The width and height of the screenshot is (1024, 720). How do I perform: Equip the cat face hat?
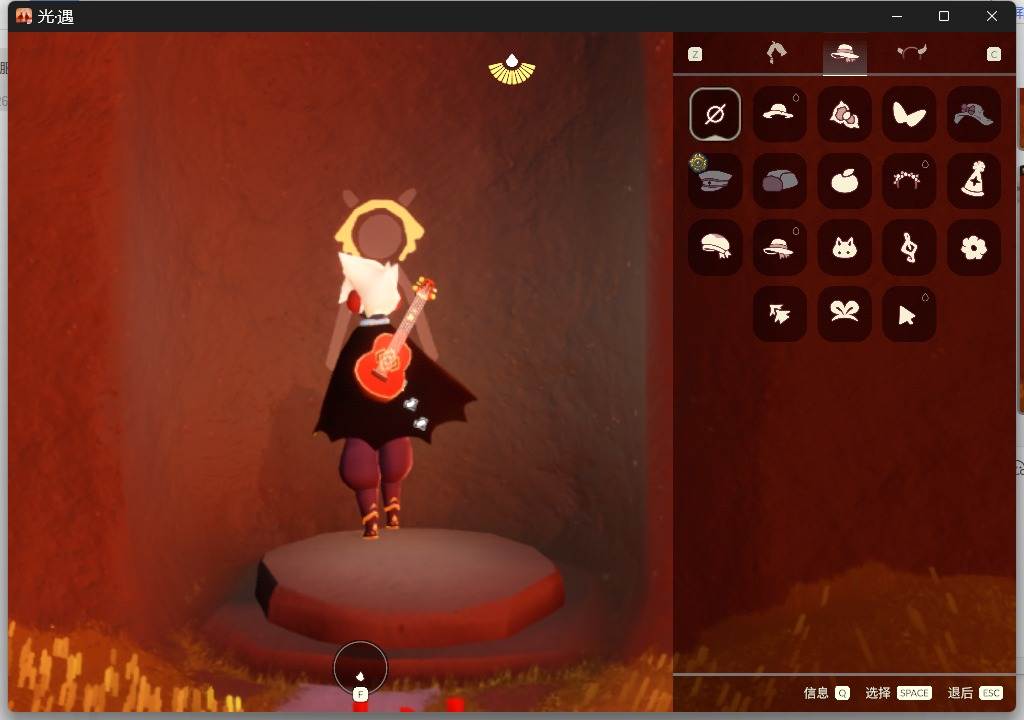click(x=844, y=247)
